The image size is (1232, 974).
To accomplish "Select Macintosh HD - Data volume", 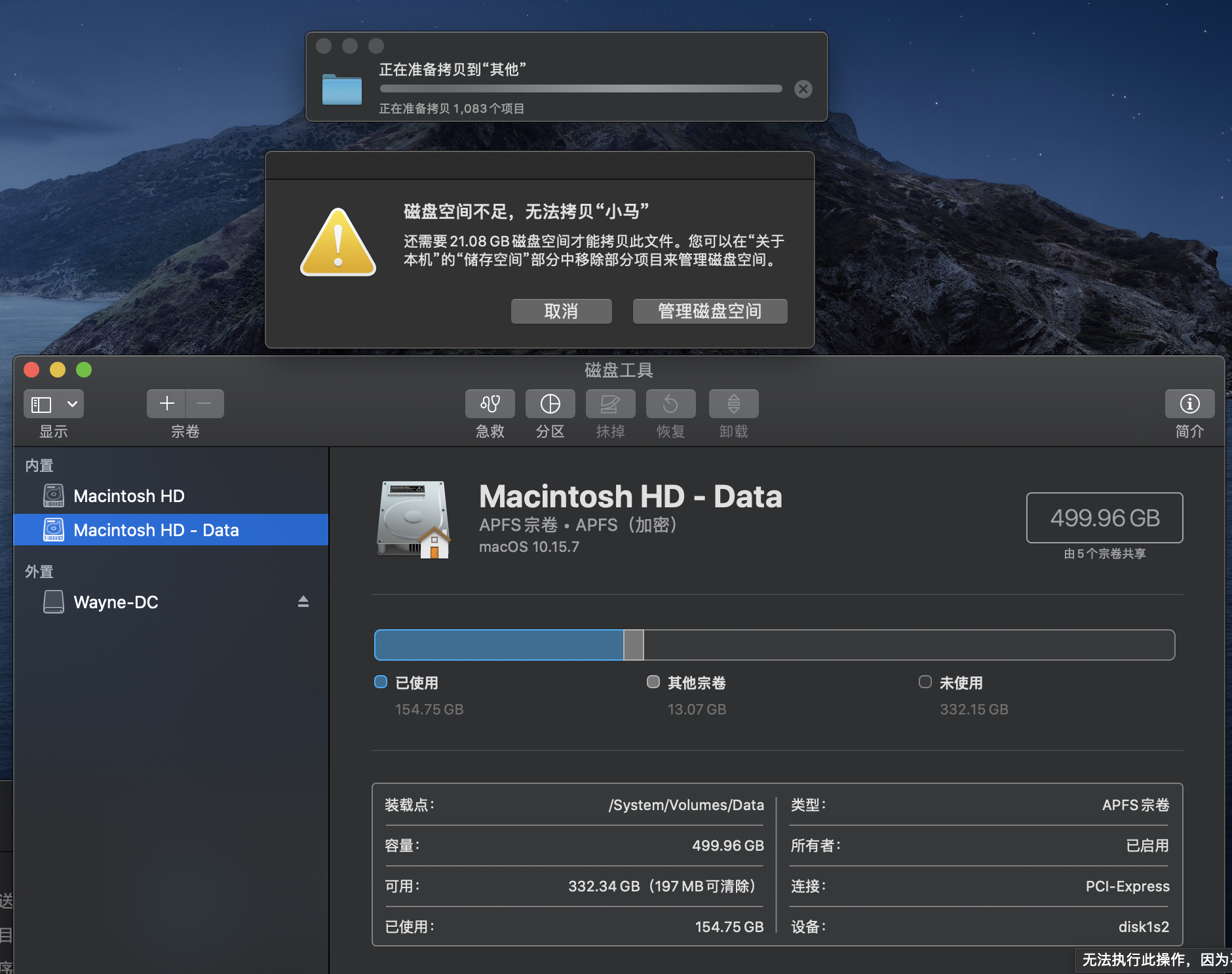I will [x=156, y=530].
